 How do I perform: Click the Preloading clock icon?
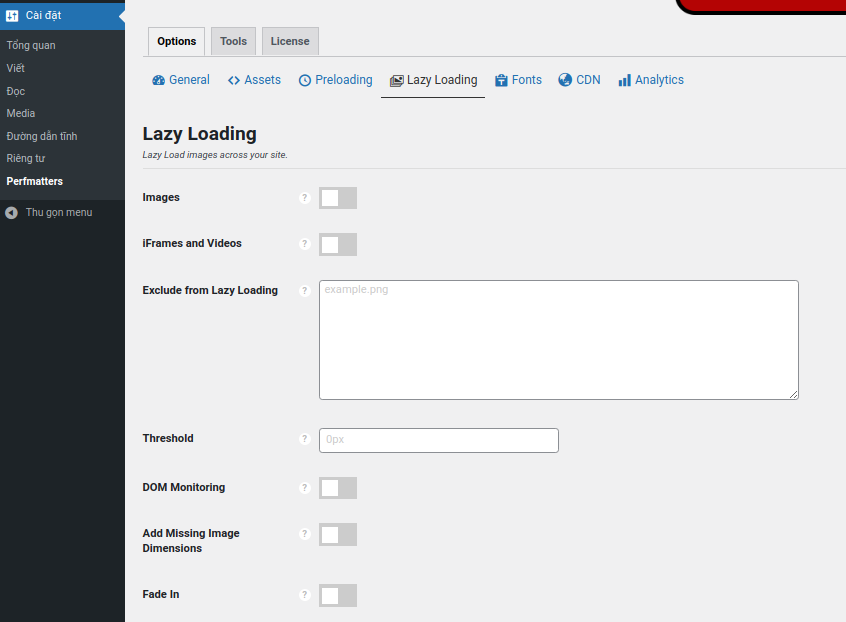(x=305, y=80)
